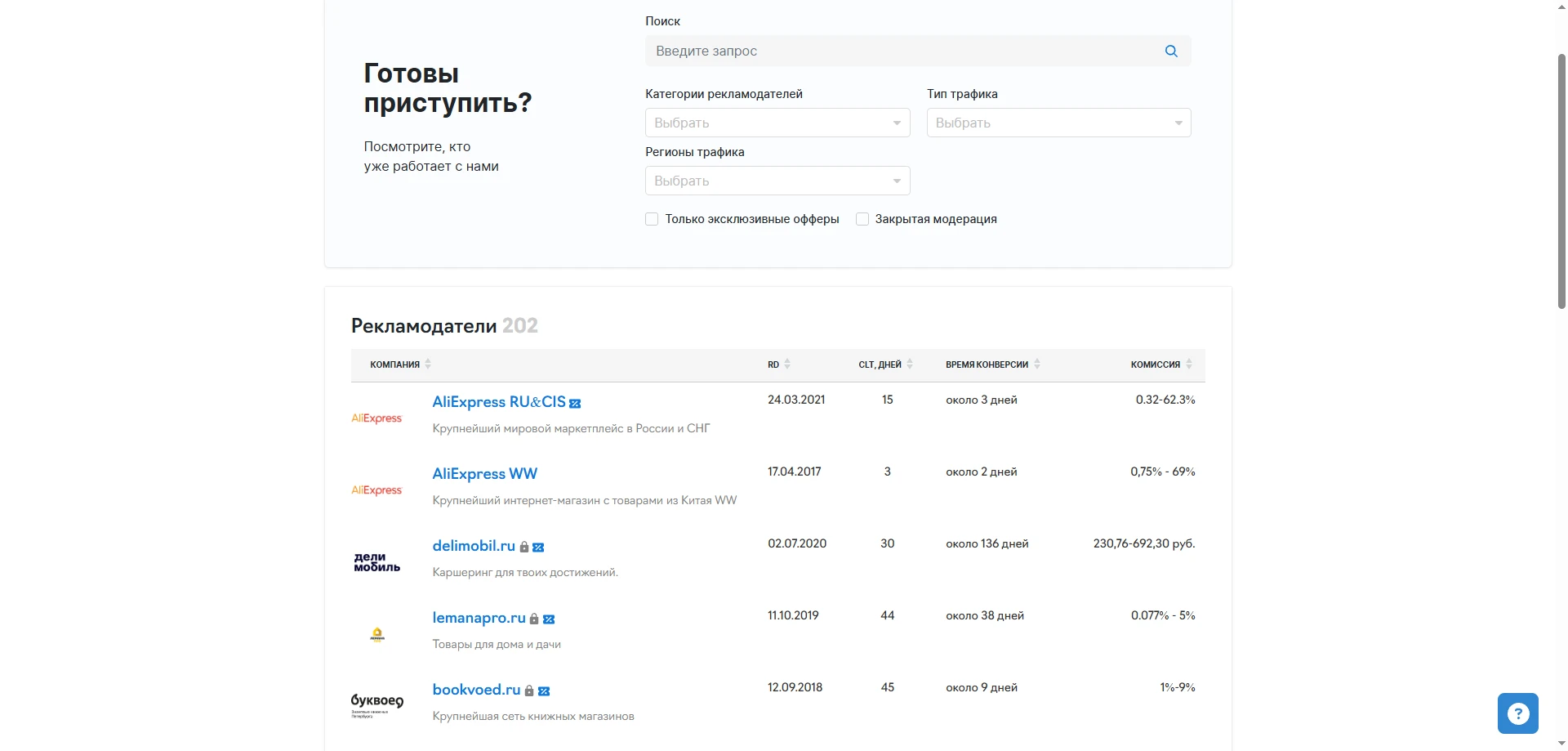
Task: Sort table by 'CLT, дней' column
Action: click(886, 364)
